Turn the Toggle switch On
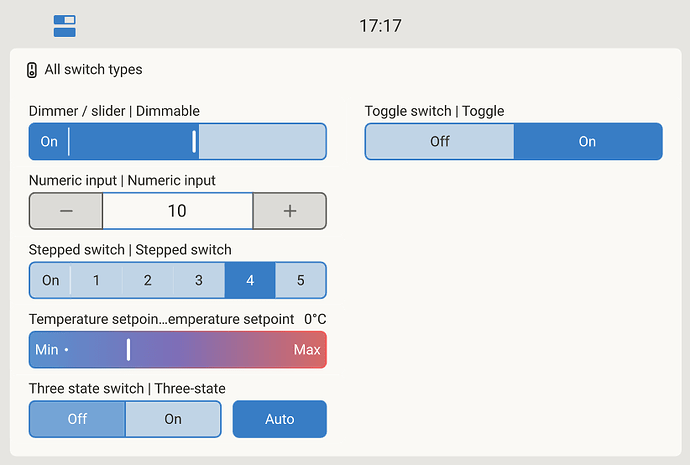Screen dimensions: 690x465 pos(587,141)
